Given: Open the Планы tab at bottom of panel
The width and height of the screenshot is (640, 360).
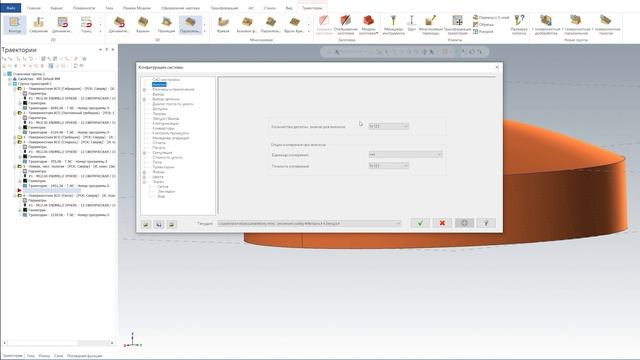Looking at the screenshot, I should click(44, 356).
